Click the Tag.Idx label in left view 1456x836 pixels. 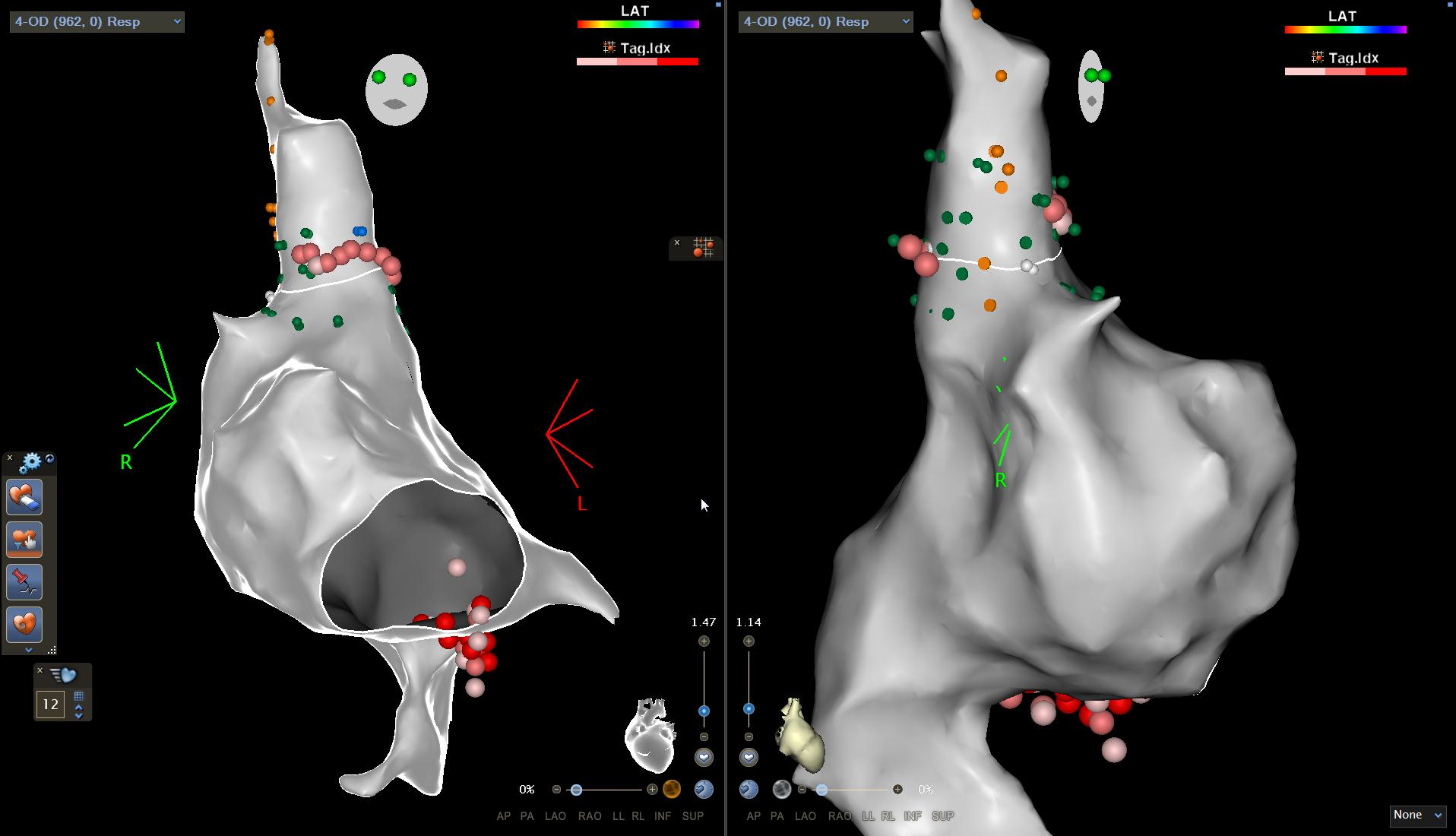coord(645,48)
